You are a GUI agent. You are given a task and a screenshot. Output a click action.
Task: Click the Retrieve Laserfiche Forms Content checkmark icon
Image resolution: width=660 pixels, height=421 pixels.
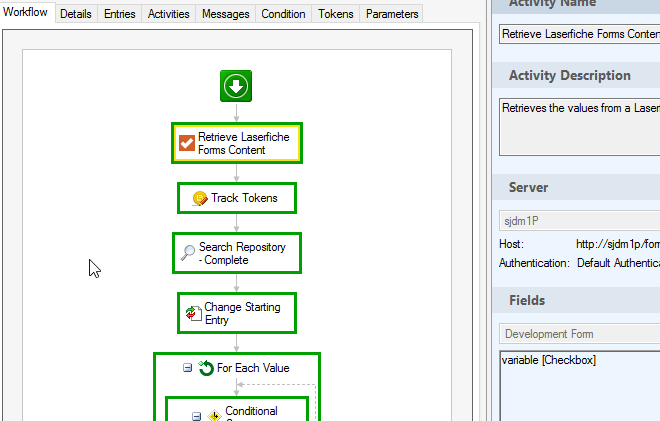(186, 143)
